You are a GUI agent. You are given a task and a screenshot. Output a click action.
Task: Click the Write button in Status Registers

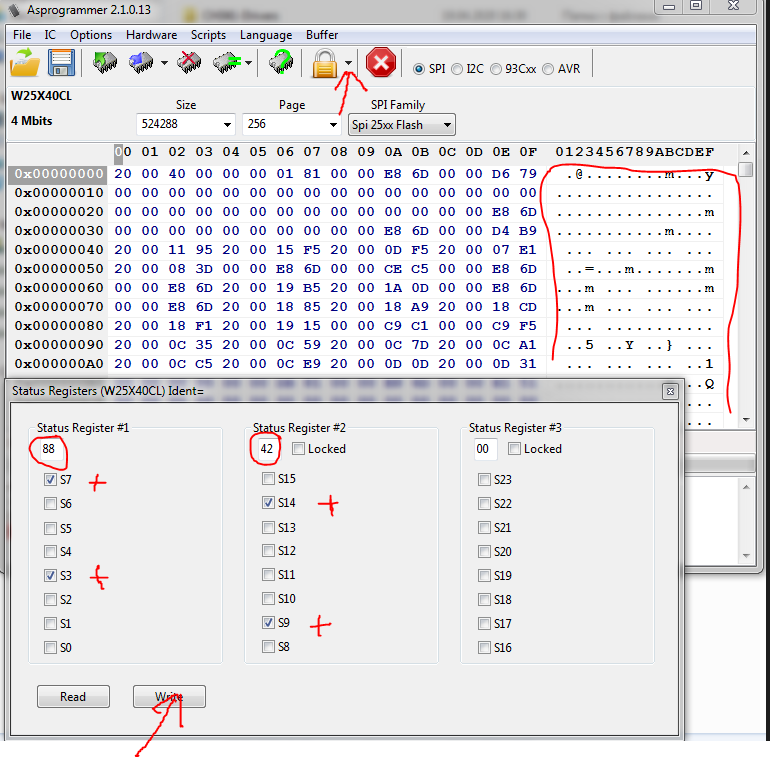(169, 697)
